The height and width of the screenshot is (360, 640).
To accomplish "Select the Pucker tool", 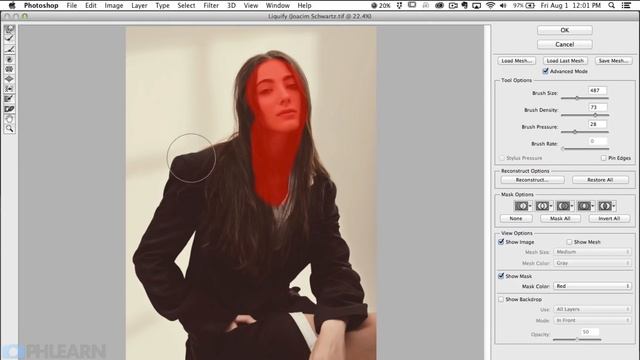I will [x=9, y=69].
